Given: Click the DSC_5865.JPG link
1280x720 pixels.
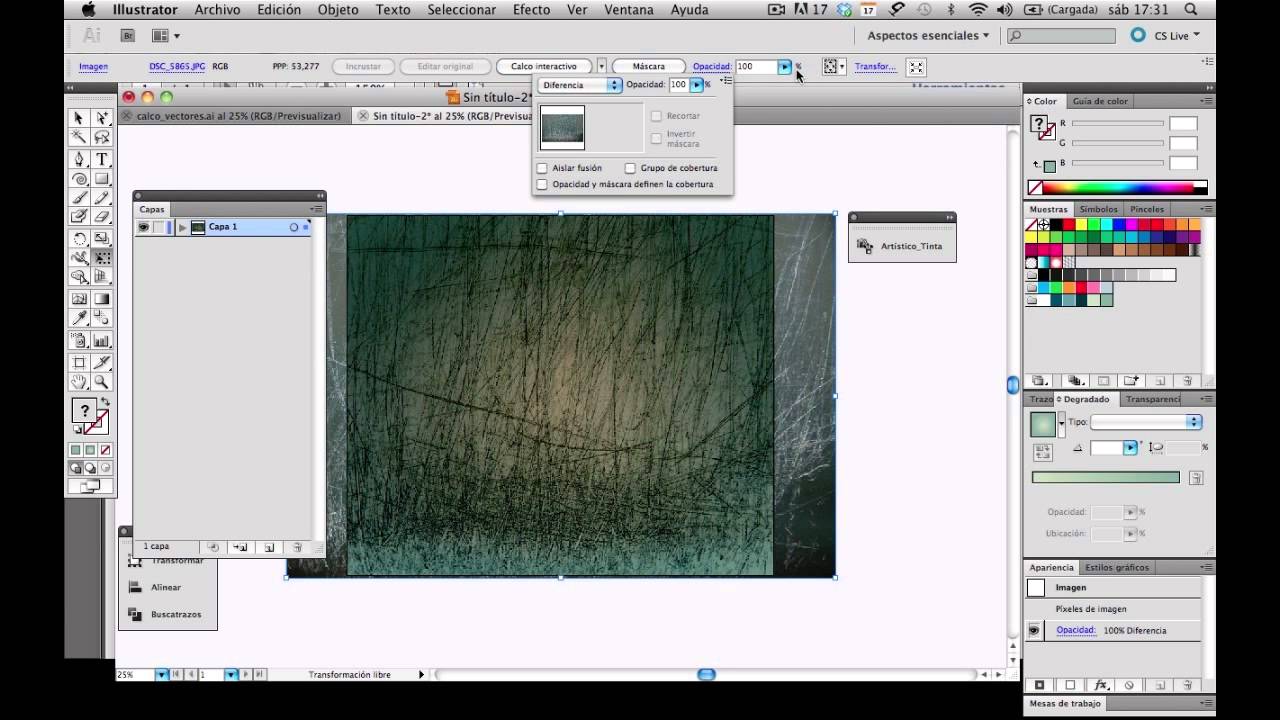Looking at the screenshot, I should point(177,66).
